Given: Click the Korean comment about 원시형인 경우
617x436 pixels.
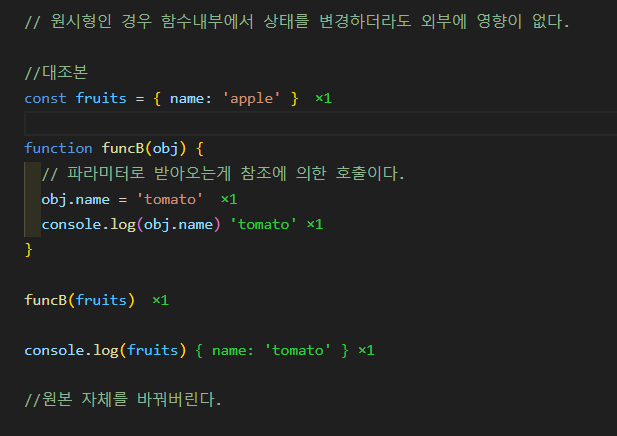Looking at the screenshot, I should pyautogui.click(x=297, y=21).
